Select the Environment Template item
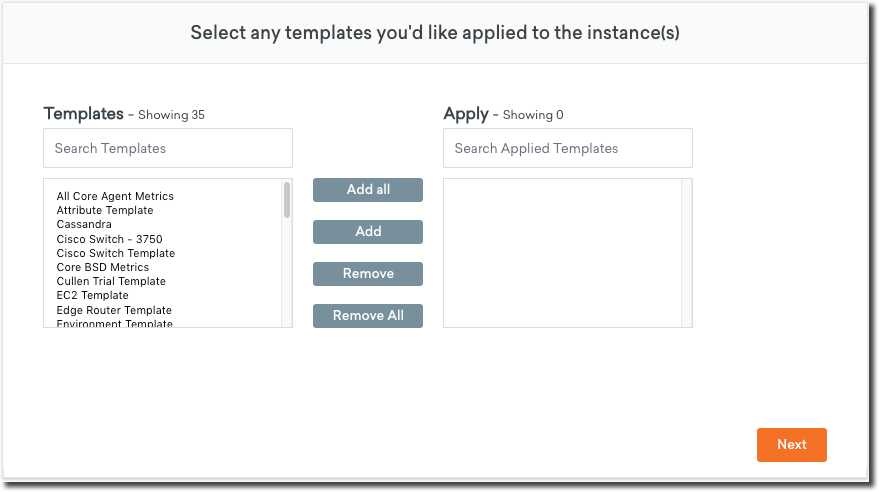 click(114, 323)
